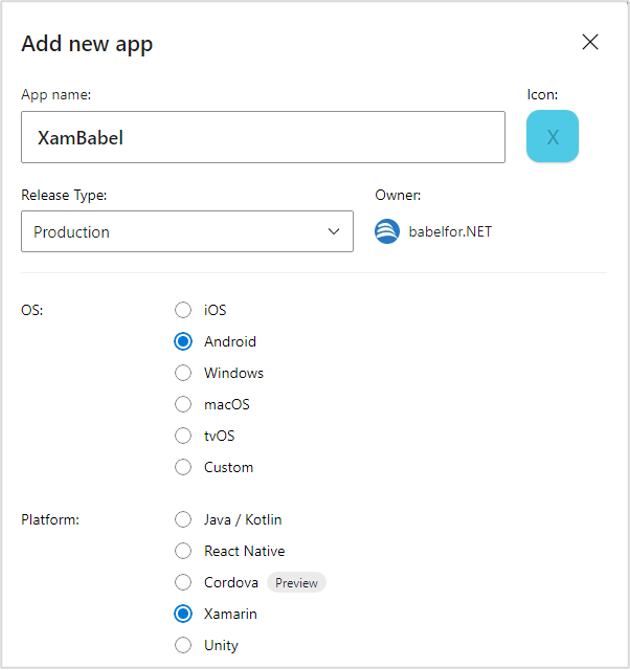Expand the Release Type dropdown arrow

333,232
